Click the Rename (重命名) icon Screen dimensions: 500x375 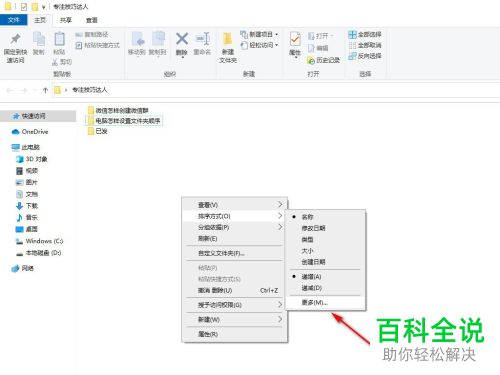[202, 39]
